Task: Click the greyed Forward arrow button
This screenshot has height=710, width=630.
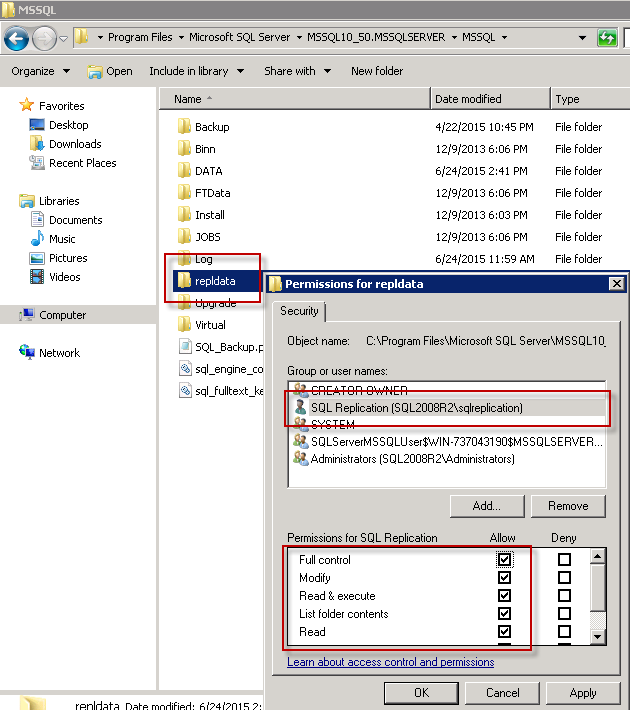Action: coord(44,38)
